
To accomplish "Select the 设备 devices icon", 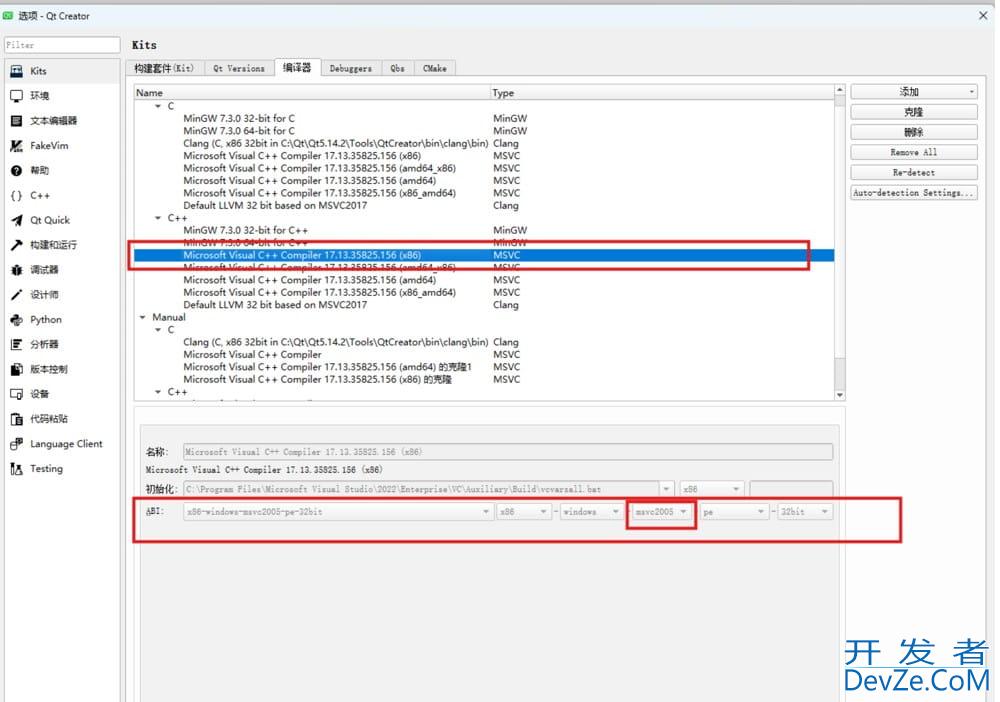I will coord(17,394).
